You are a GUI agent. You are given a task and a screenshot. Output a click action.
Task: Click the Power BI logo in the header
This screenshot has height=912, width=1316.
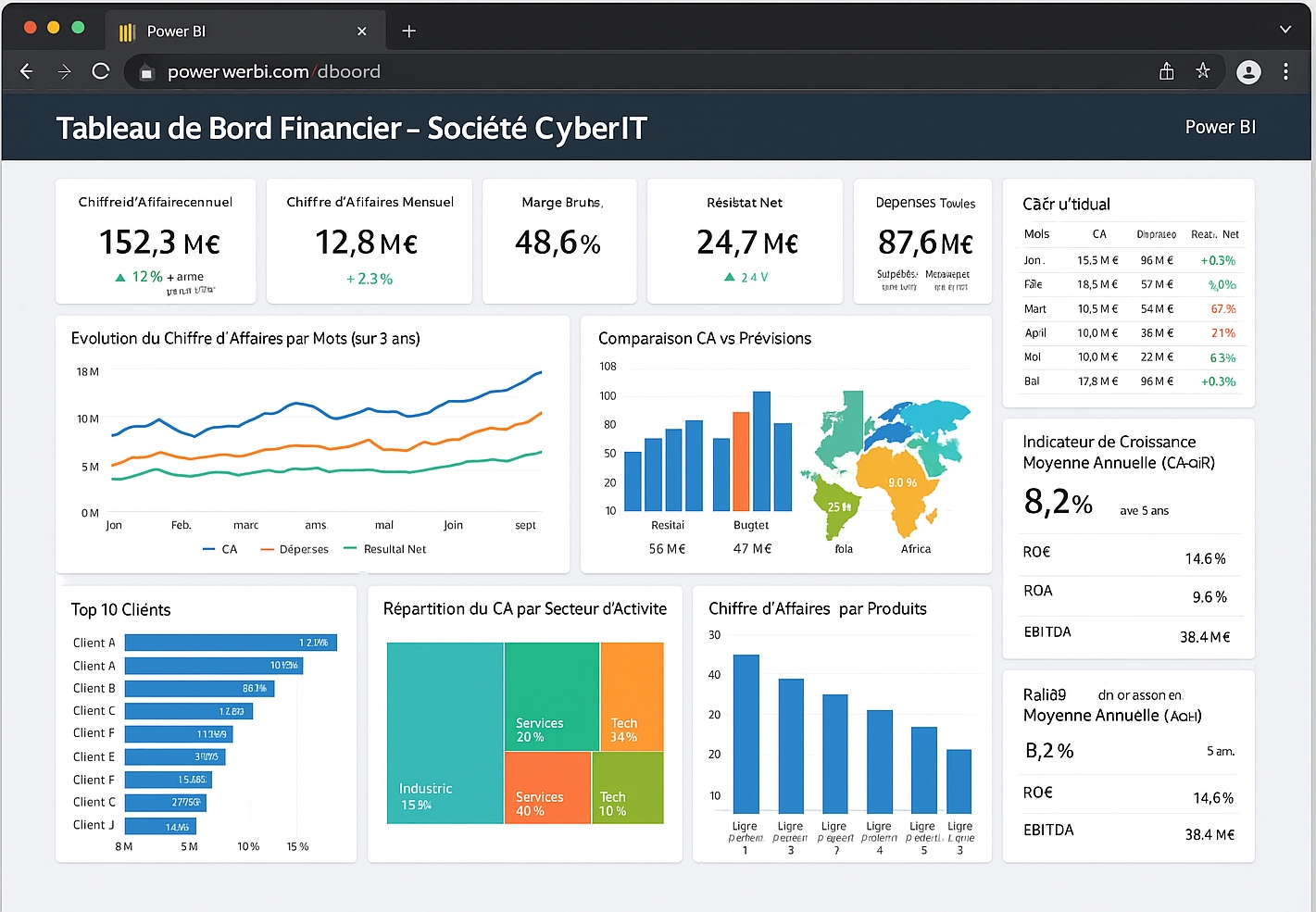click(1220, 127)
